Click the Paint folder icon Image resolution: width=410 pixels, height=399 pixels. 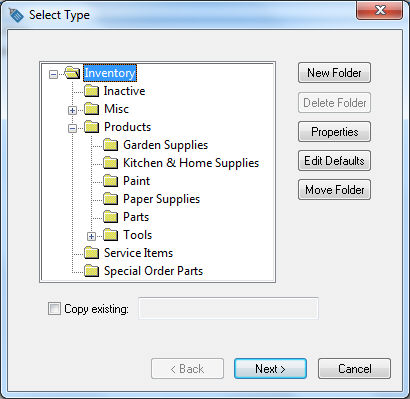coord(110,181)
